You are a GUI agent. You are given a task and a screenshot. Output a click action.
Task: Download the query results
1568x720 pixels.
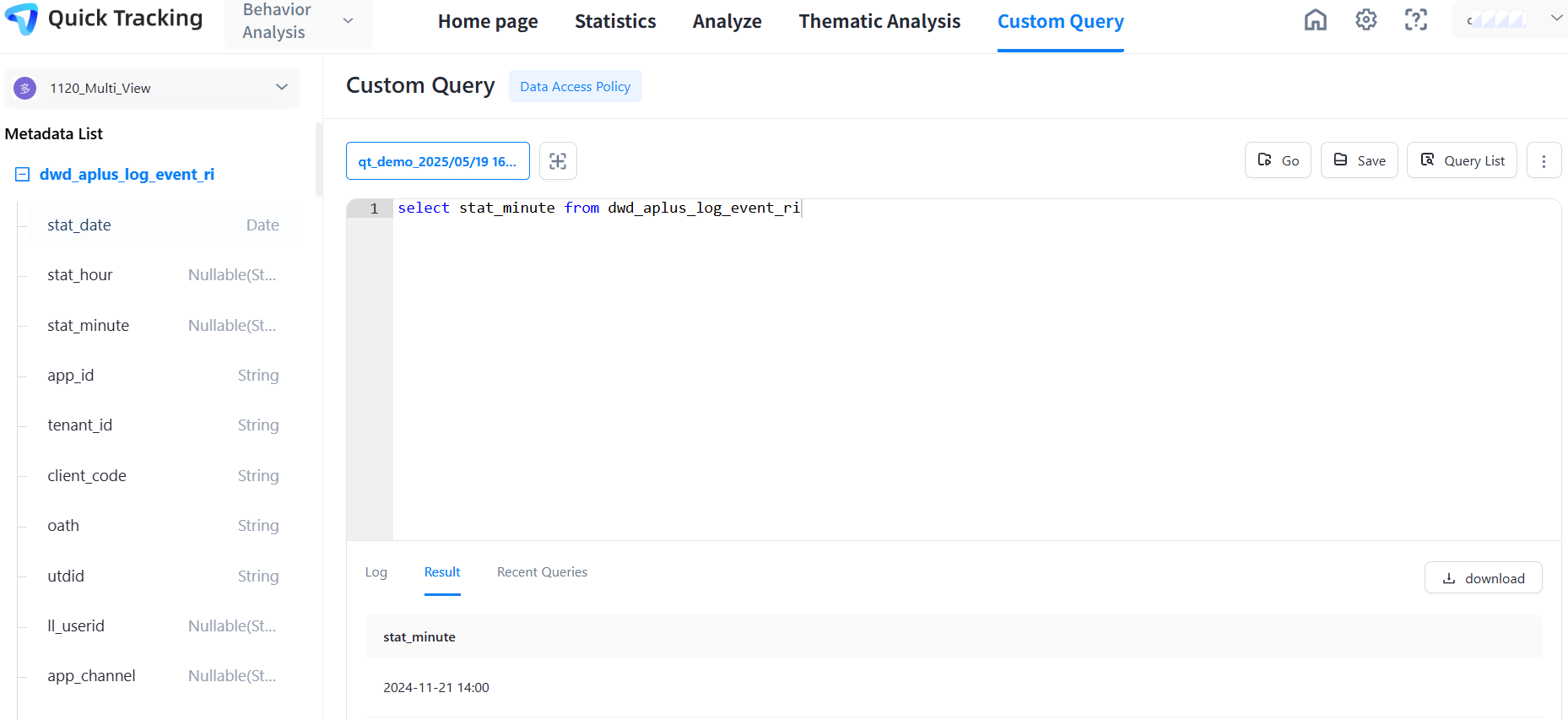click(x=1483, y=578)
